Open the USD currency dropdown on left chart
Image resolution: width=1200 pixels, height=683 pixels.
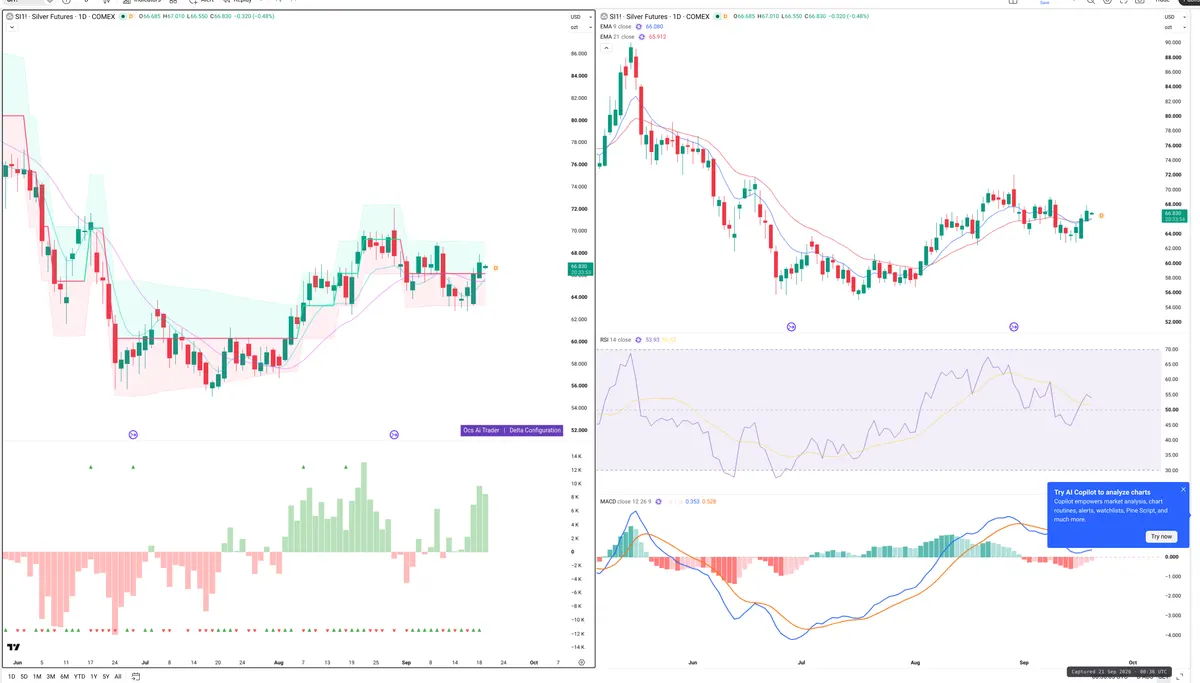point(576,17)
